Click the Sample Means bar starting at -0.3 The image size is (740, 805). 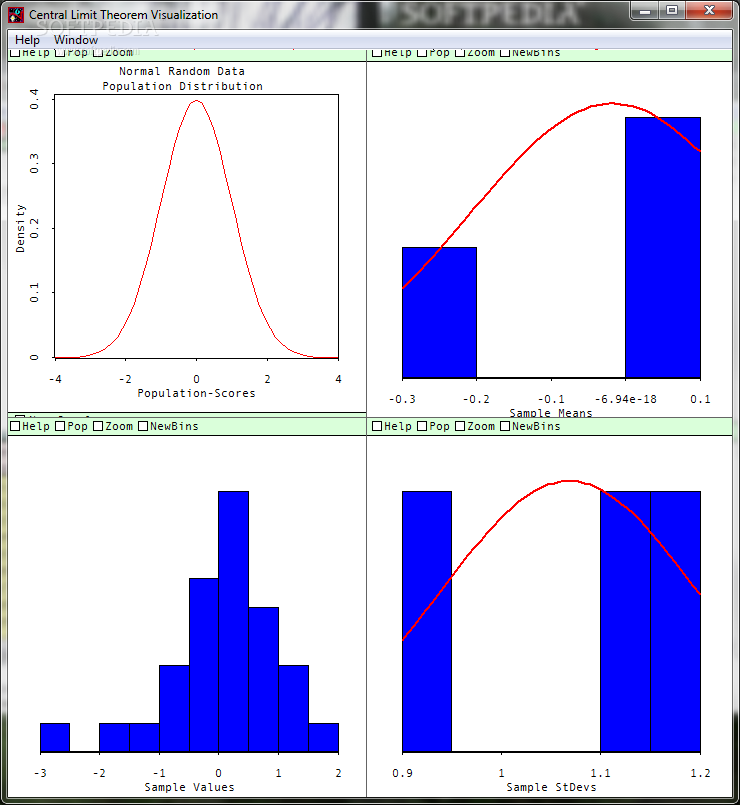(440, 313)
